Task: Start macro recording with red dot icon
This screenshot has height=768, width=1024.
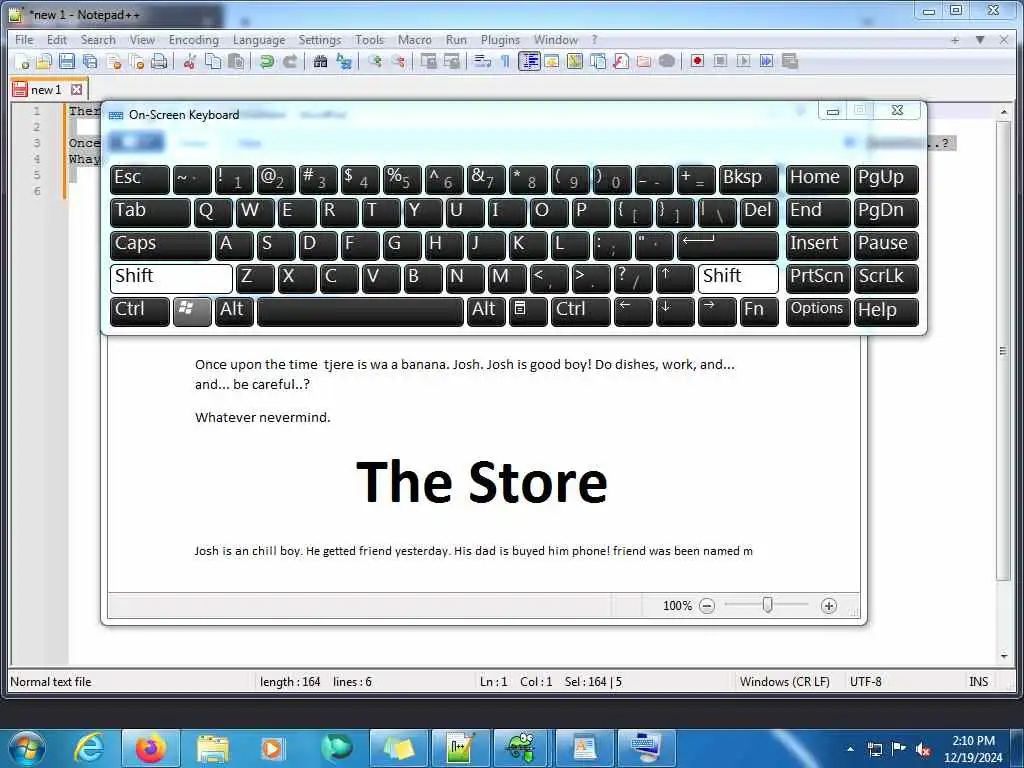Action: [x=697, y=61]
